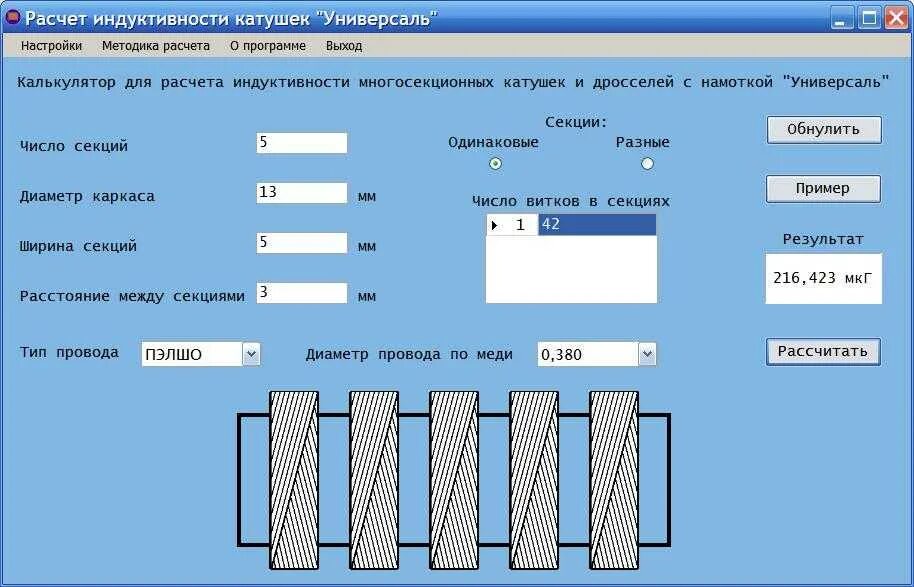Click the row selector arrow next to row 1
The image size is (914, 587).
click(x=495, y=224)
